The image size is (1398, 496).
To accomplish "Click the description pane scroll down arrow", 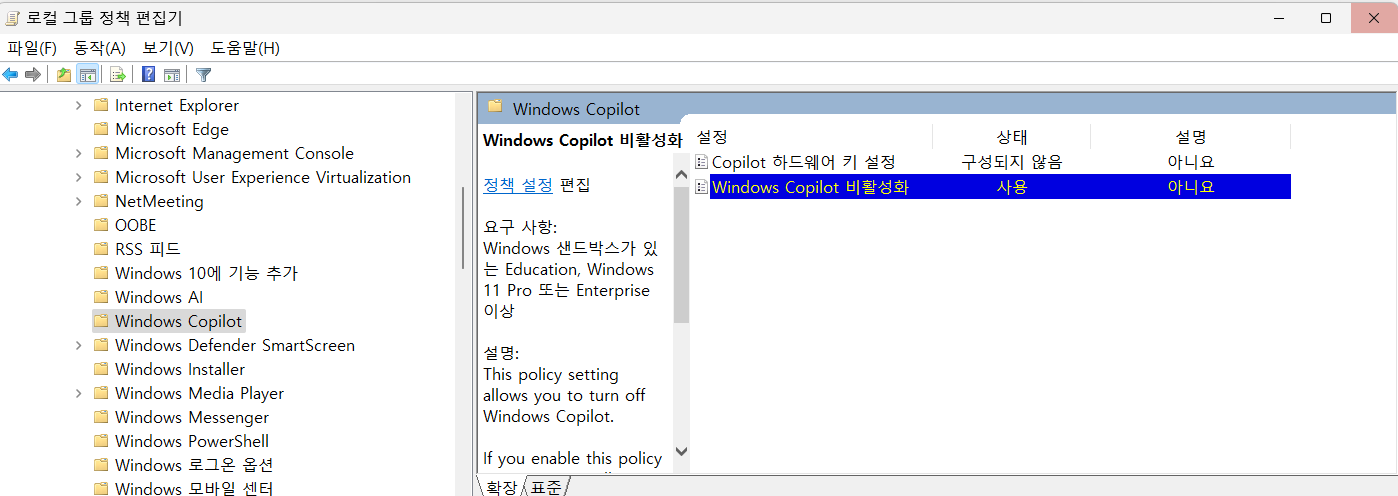I will (682, 452).
